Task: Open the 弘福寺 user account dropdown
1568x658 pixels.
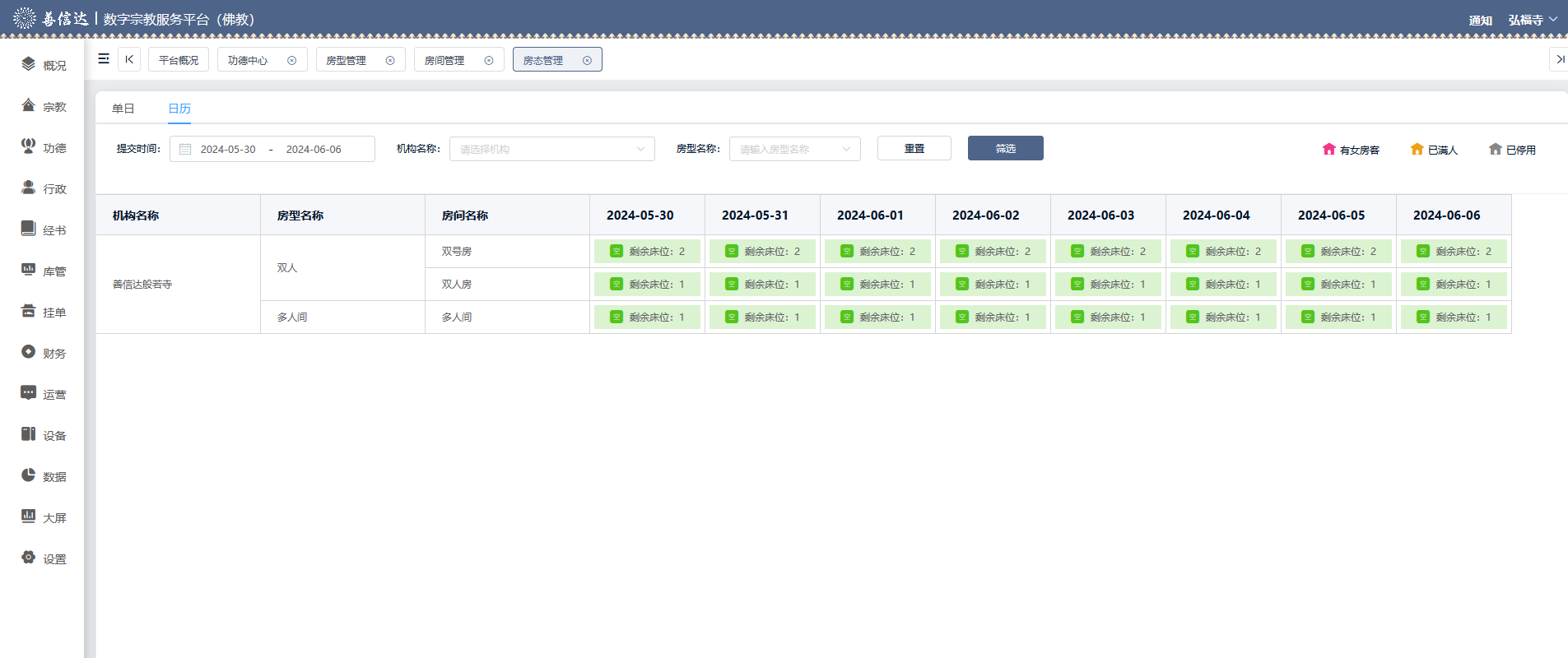Action: [1532, 20]
